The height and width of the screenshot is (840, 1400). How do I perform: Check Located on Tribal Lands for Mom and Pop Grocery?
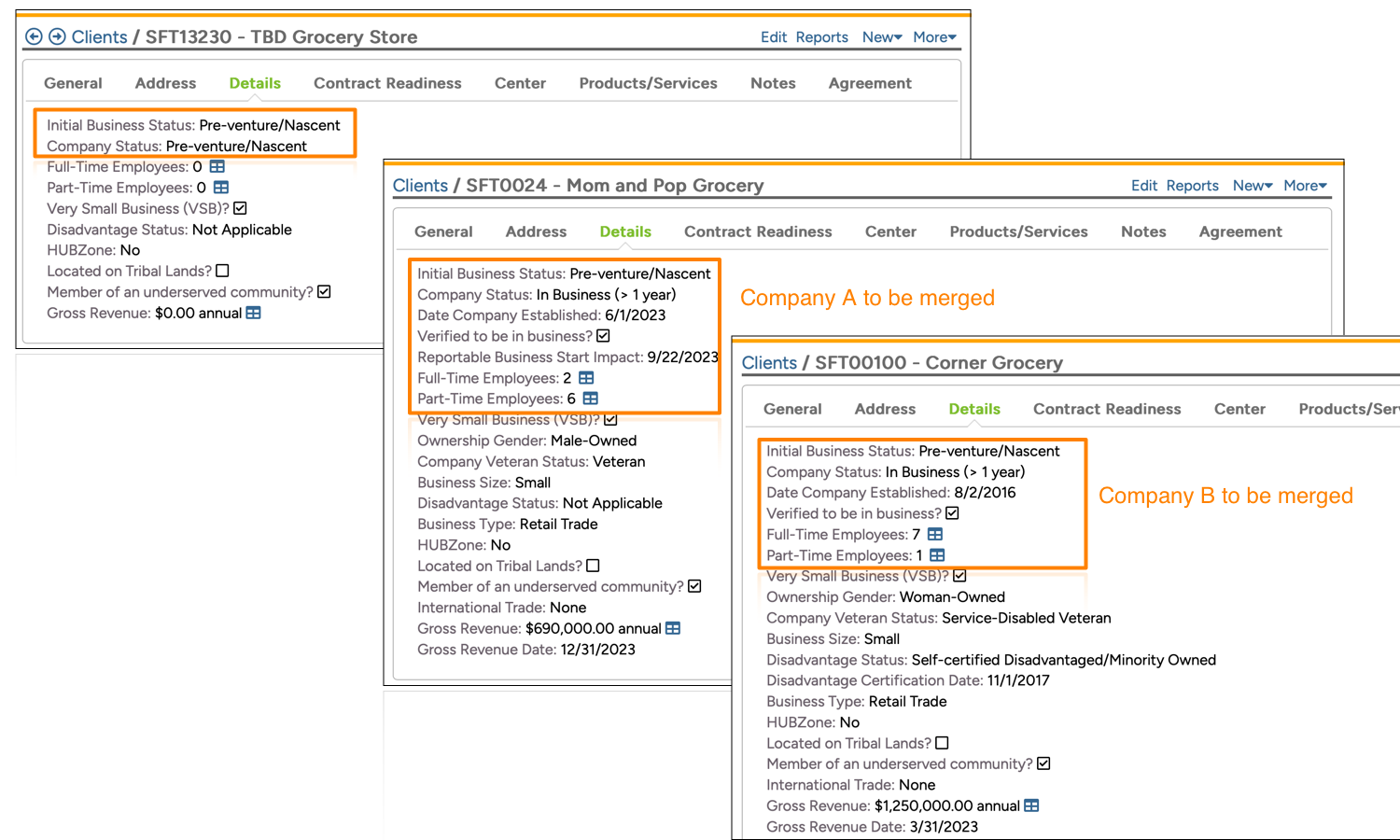coord(593,566)
